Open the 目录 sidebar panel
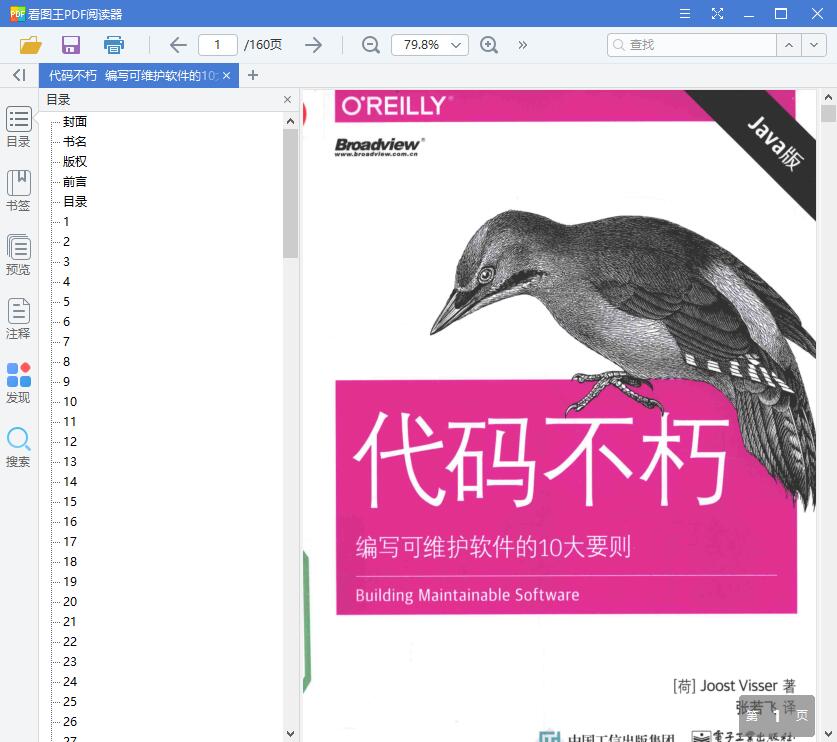Viewport: 837px width, 742px height. 19,127
